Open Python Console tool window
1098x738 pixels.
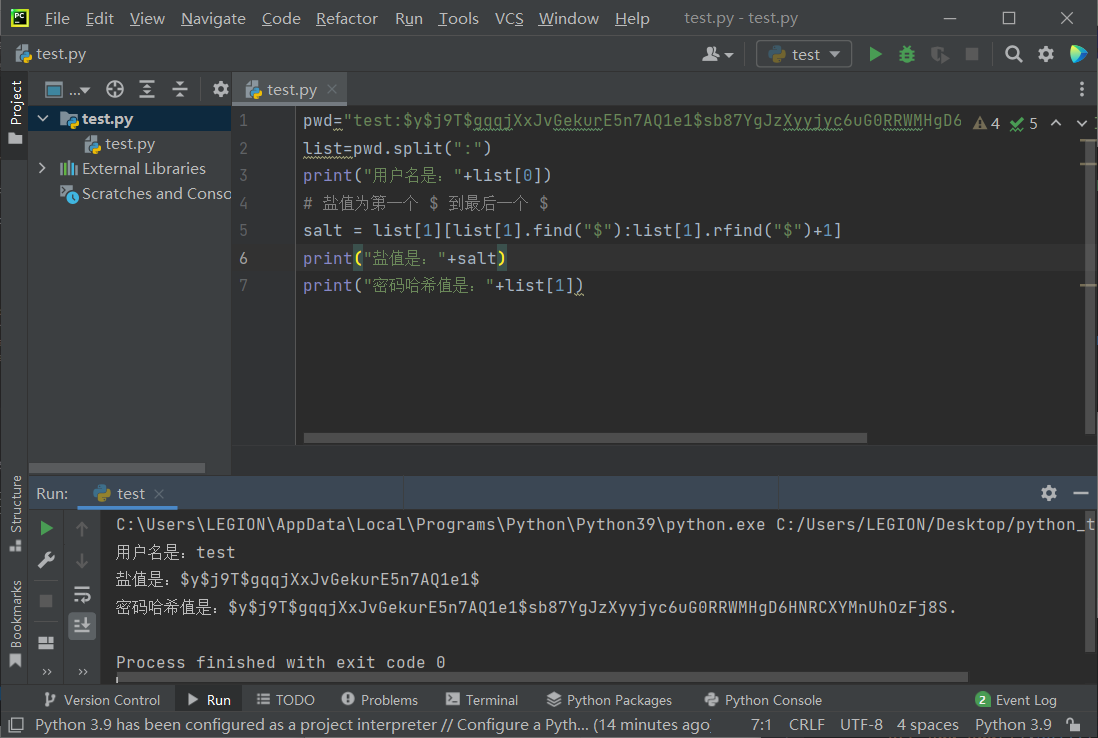click(x=763, y=699)
